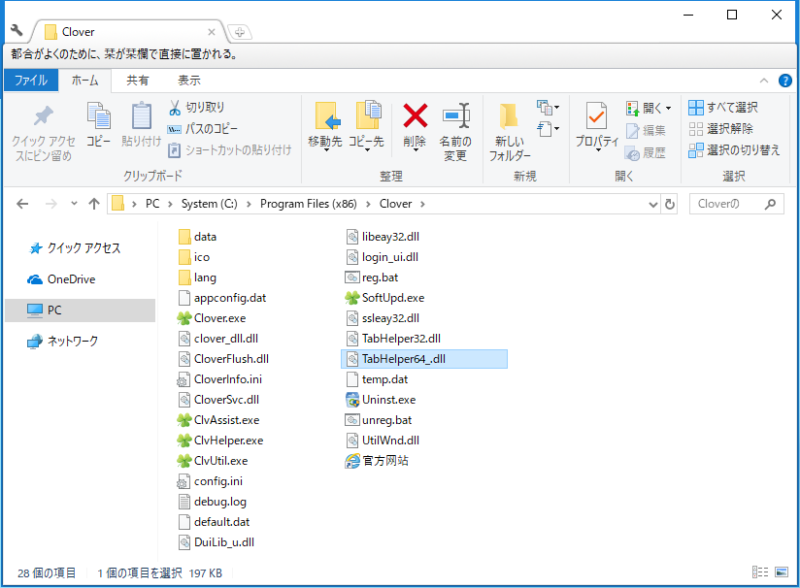Click the Clover search input field
The width and height of the screenshot is (800, 588).
[x=725, y=204]
